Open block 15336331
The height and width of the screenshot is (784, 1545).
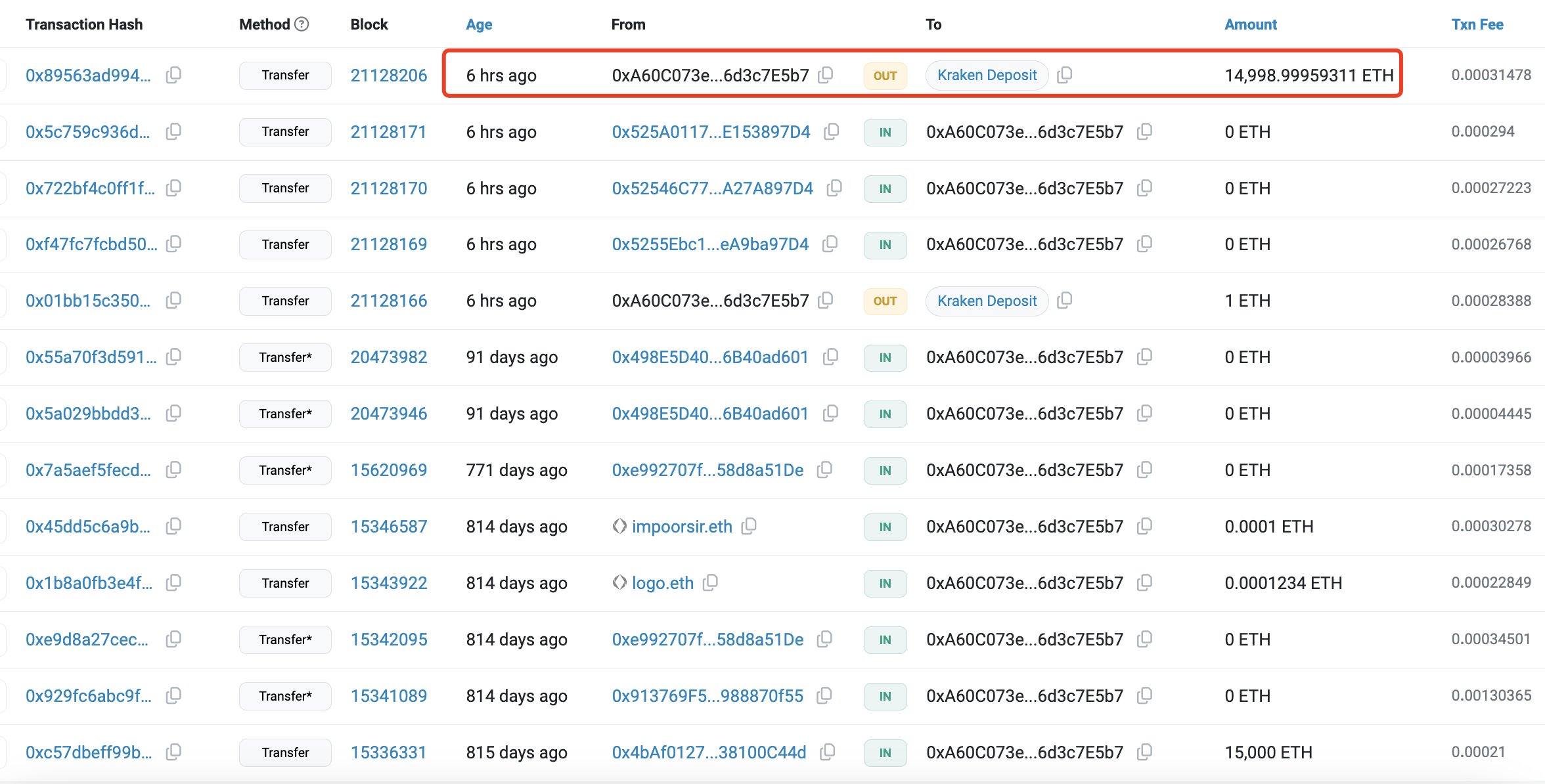click(x=388, y=752)
